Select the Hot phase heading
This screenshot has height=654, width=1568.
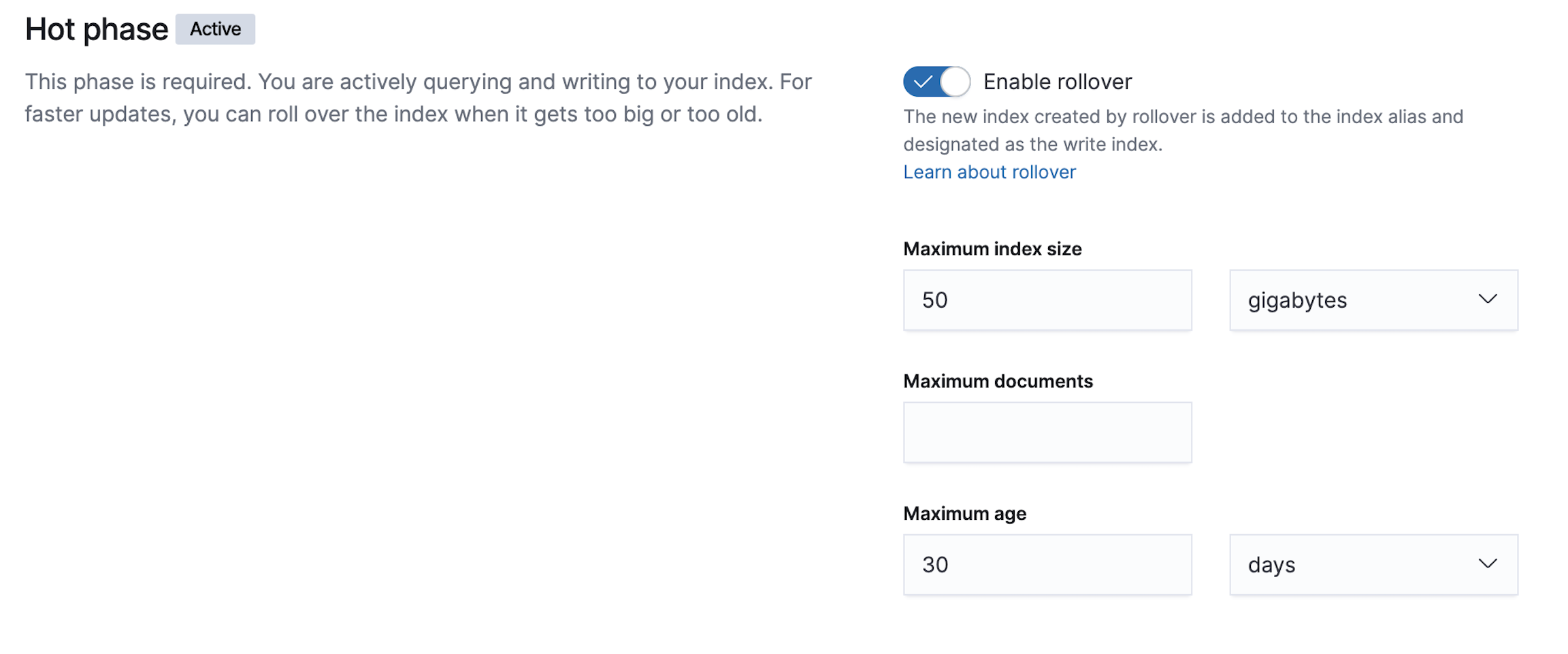(96, 29)
